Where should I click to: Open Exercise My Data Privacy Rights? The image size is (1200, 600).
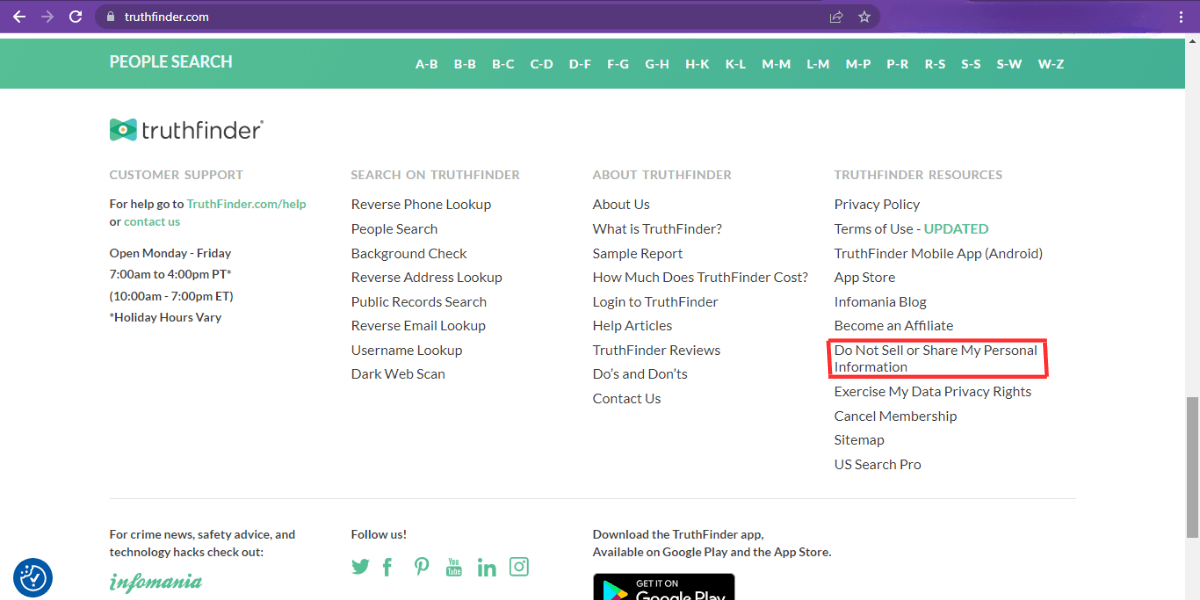933,392
